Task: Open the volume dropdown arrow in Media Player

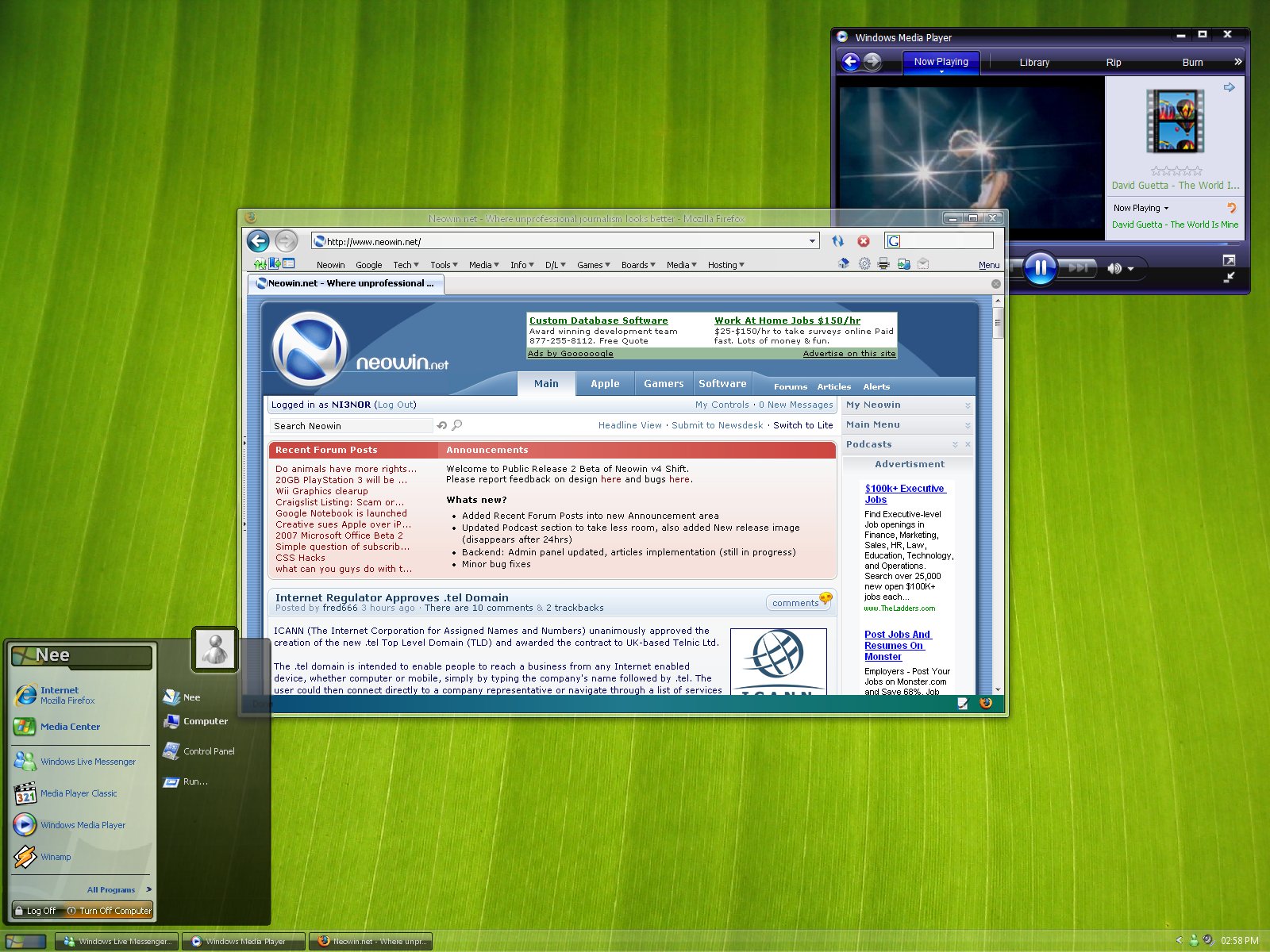Action: 1131,269
